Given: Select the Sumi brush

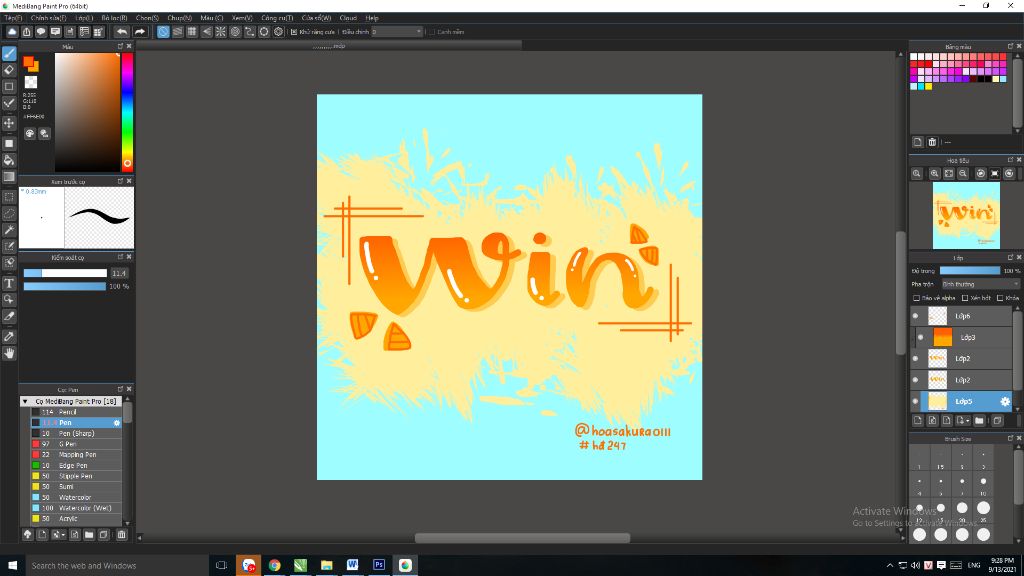Looking at the screenshot, I should [x=76, y=487].
